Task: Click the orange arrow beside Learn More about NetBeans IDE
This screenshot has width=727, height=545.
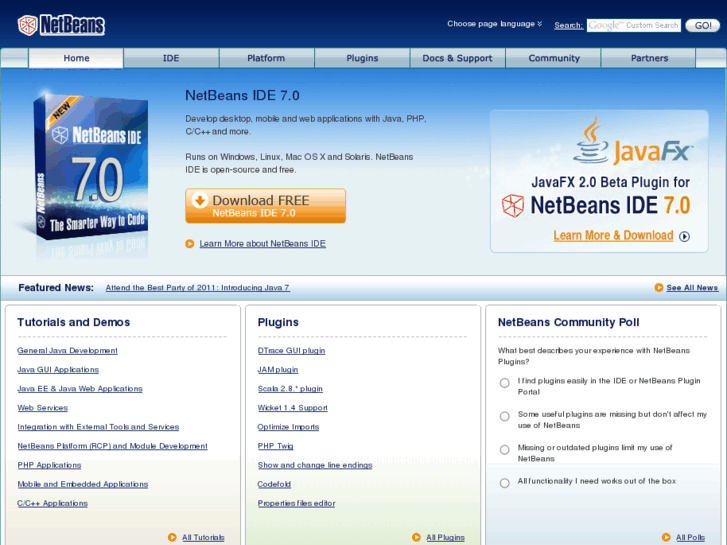Action: [190, 244]
